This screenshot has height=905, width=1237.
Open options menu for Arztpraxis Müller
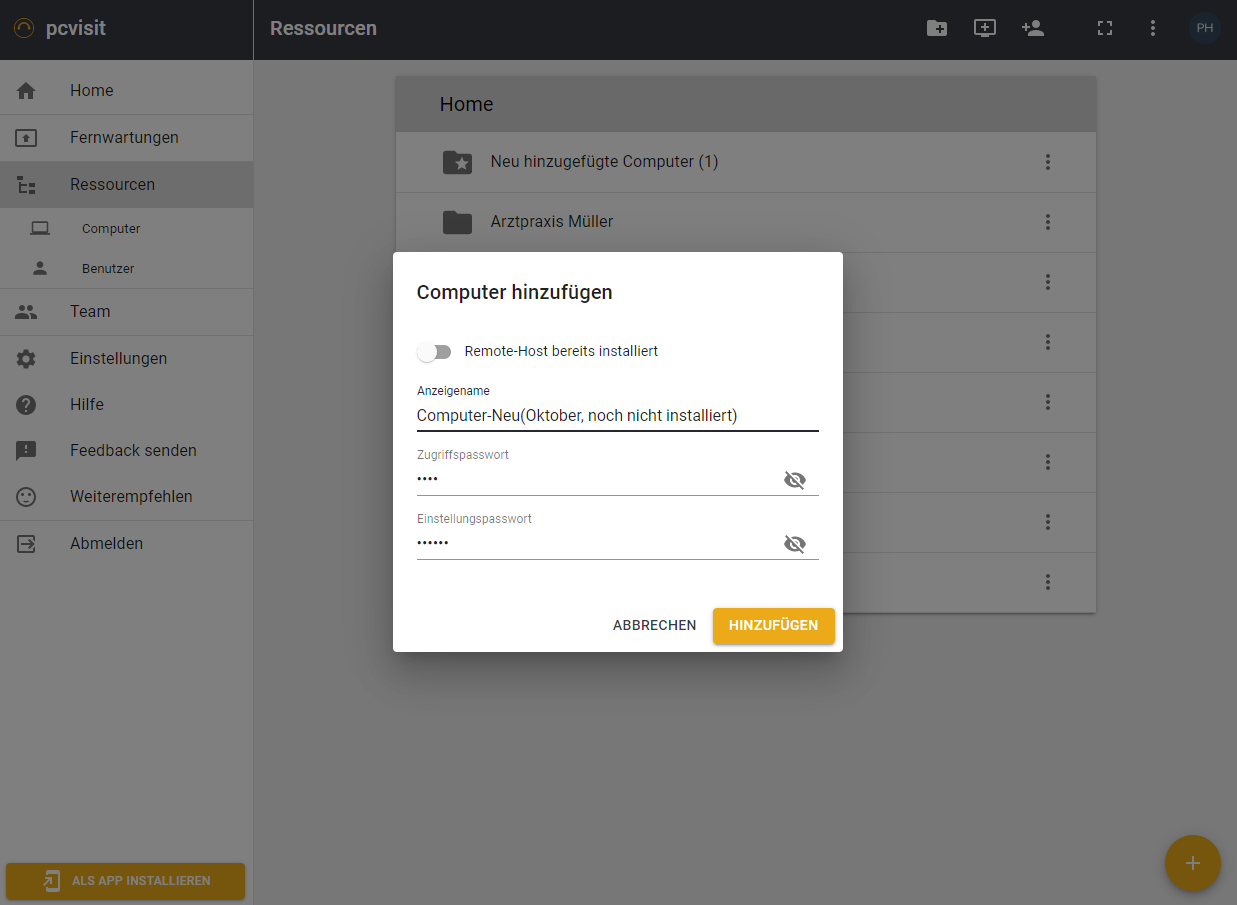pyautogui.click(x=1048, y=222)
